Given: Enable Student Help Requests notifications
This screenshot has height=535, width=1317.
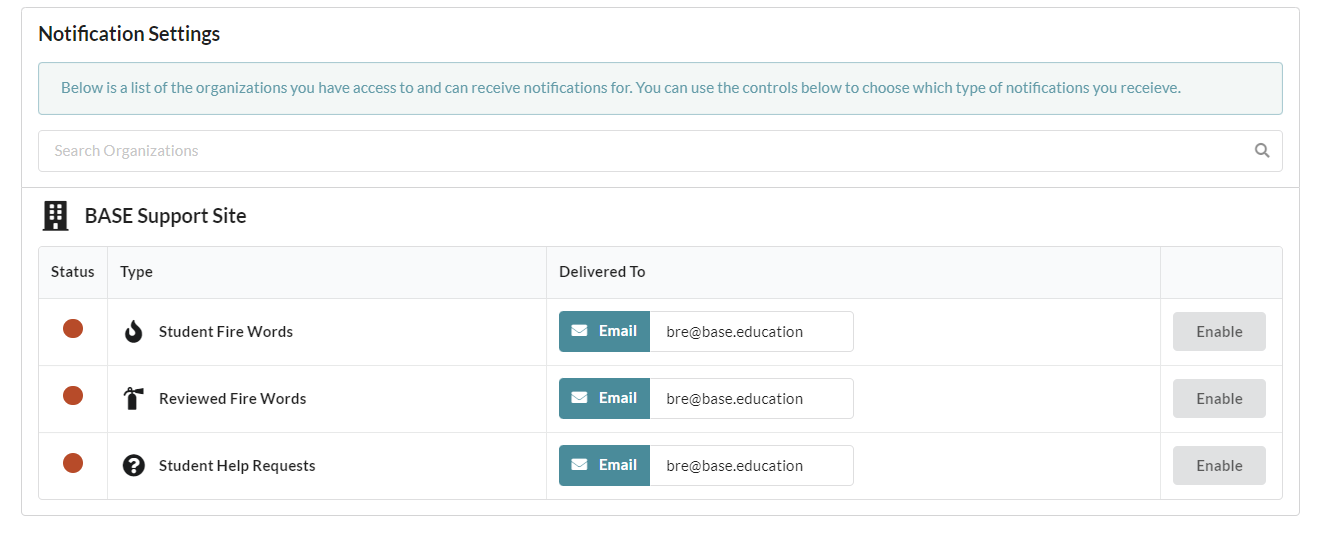Looking at the screenshot, I should (x=1219, y=466).
